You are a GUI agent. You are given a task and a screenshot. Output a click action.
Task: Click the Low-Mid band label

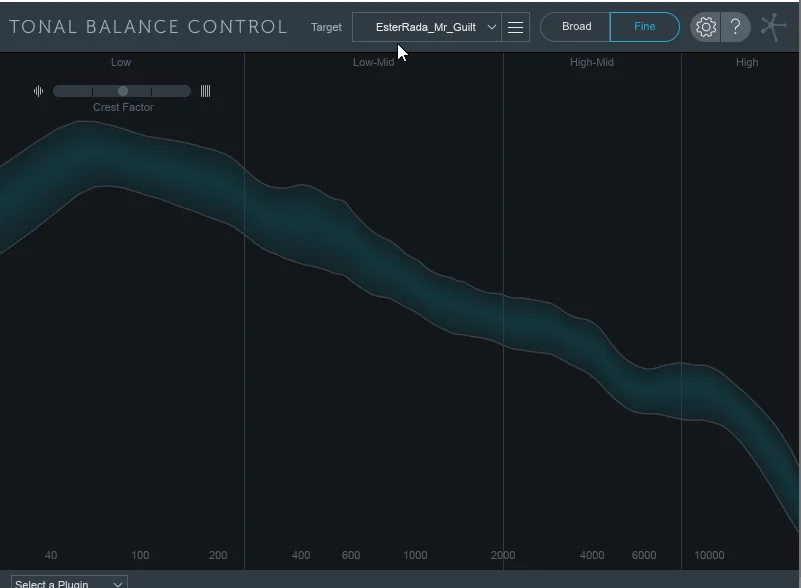tap(373, 62)
